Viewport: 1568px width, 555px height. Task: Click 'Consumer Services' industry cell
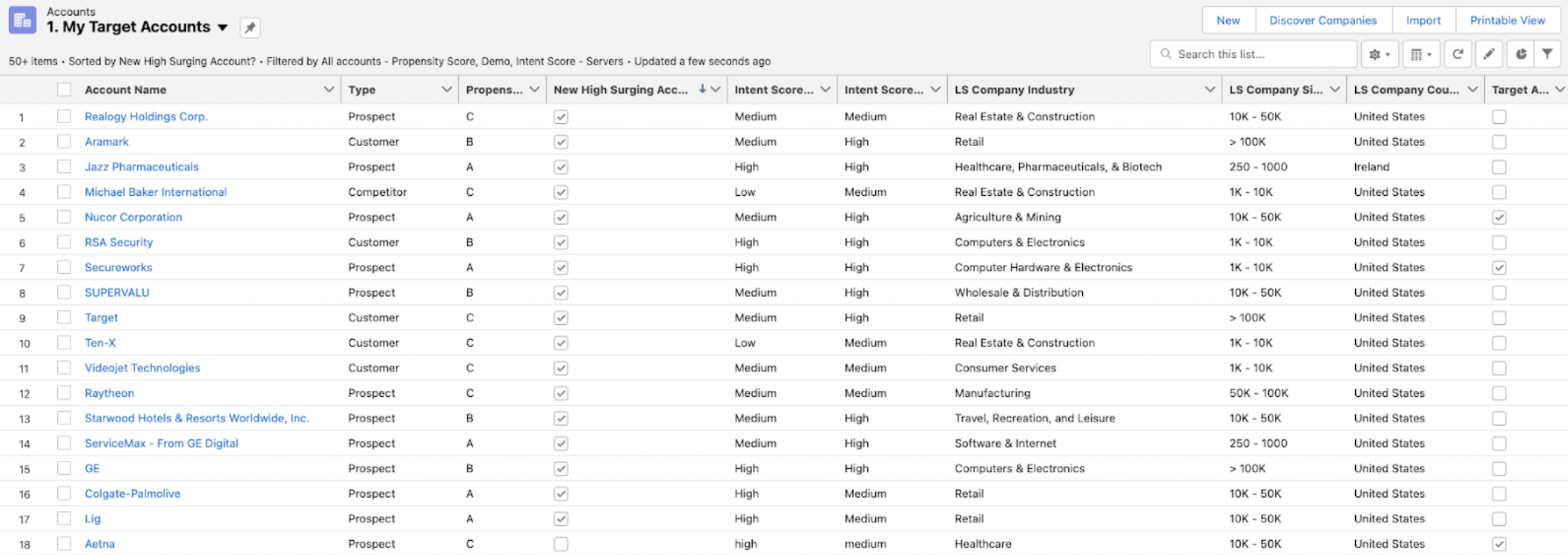tap(1005, 368)
